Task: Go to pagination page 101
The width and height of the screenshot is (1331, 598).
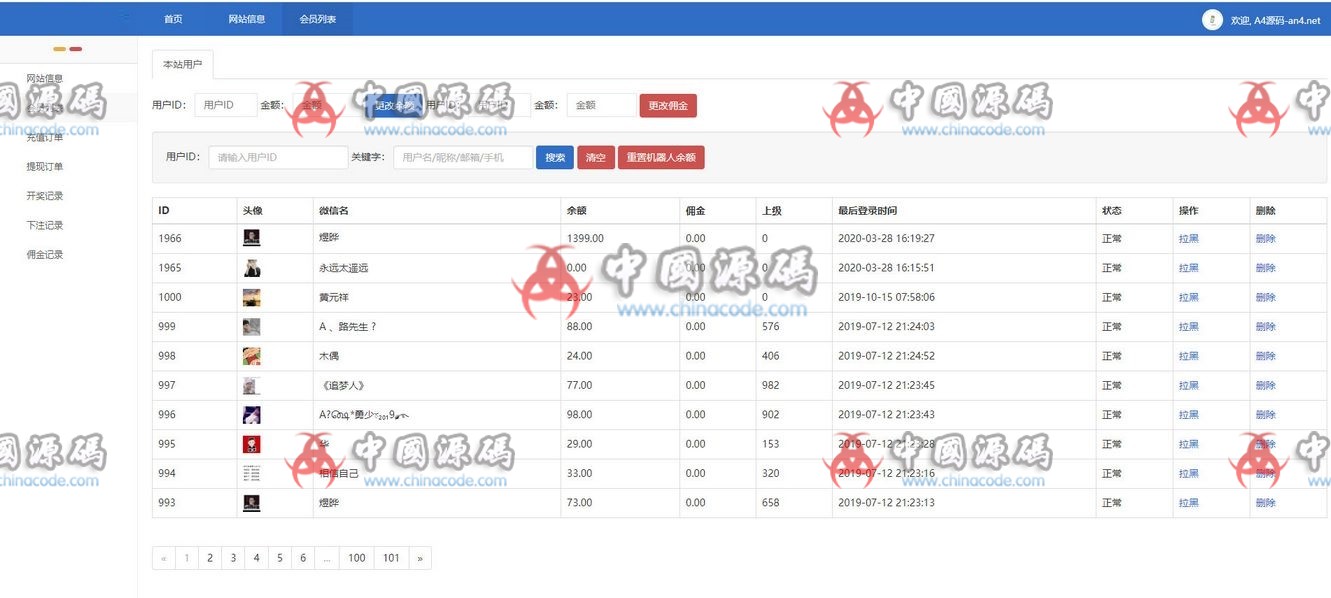Action: 391,558
